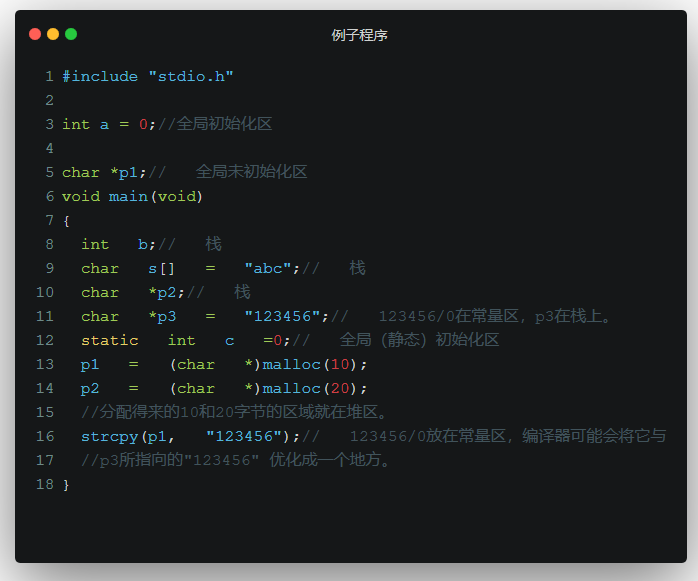
Task: Click the s[] array name
Action: pos(161,268)
